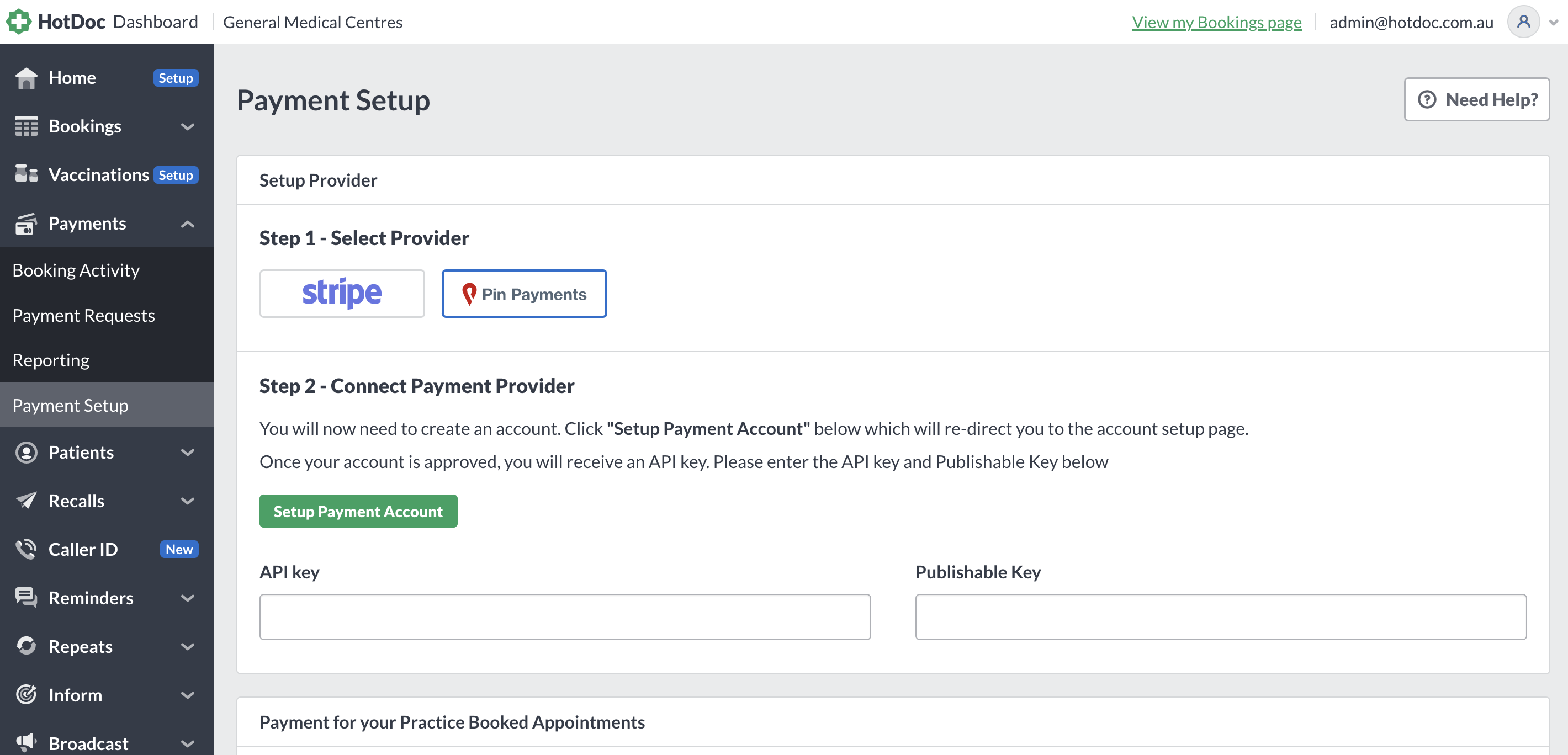Open the Home icon in sidebar
This screenshot has width=1568, height=755.
(x=26, y=78)
